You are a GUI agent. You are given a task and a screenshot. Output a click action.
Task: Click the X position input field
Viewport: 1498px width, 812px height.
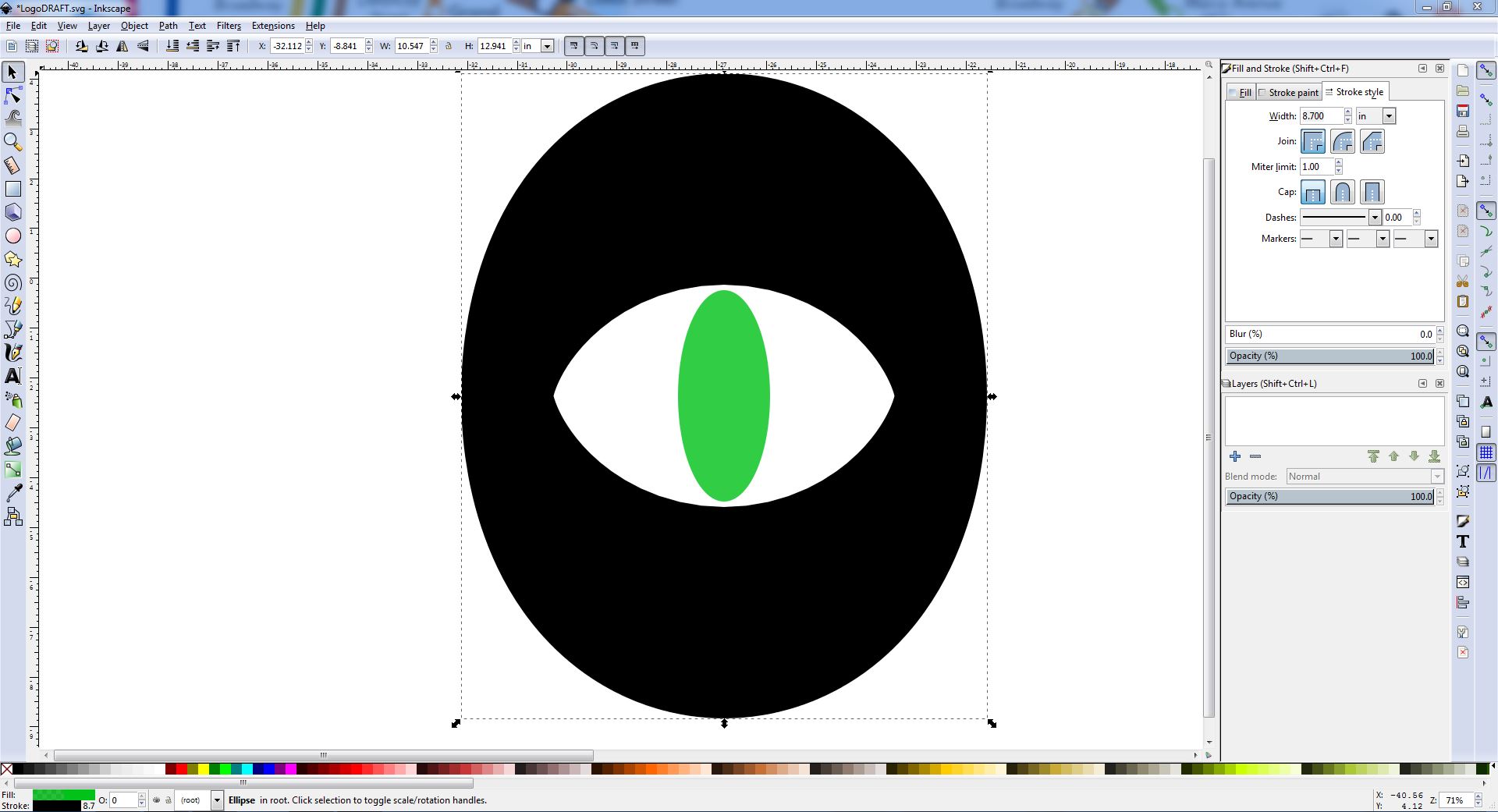pyautogui.click(x=287, y=46)
